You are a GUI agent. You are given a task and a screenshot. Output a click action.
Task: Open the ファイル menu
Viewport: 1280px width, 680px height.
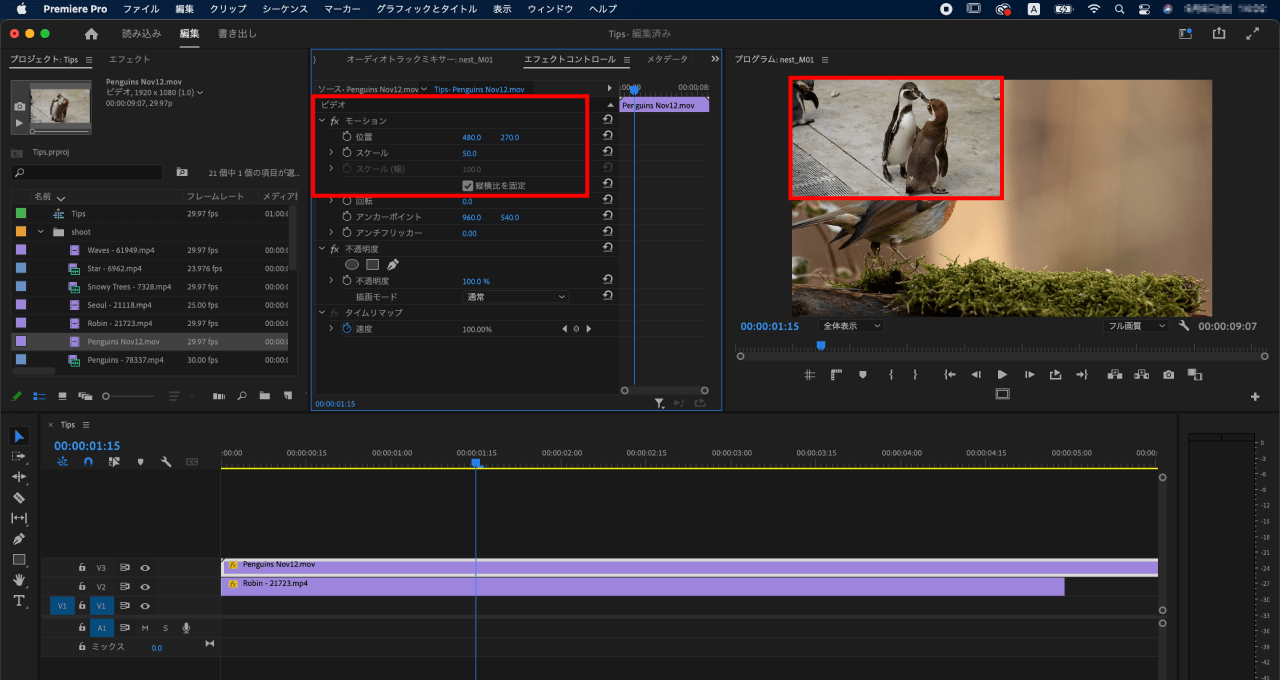tap(141, 9)
